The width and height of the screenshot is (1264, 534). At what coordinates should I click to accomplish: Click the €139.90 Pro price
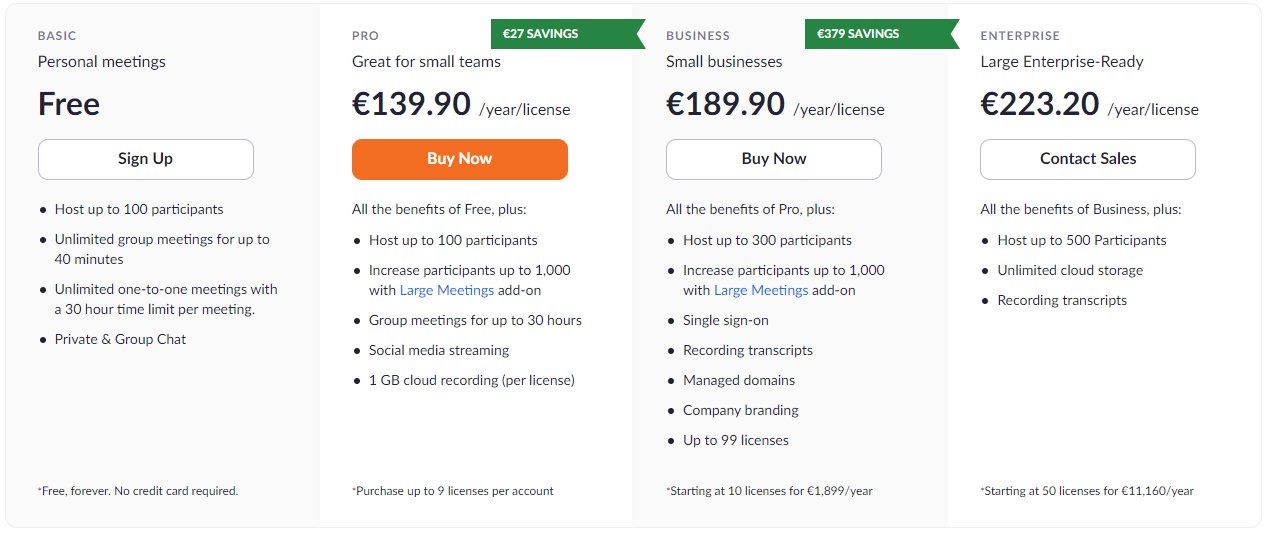411,104
